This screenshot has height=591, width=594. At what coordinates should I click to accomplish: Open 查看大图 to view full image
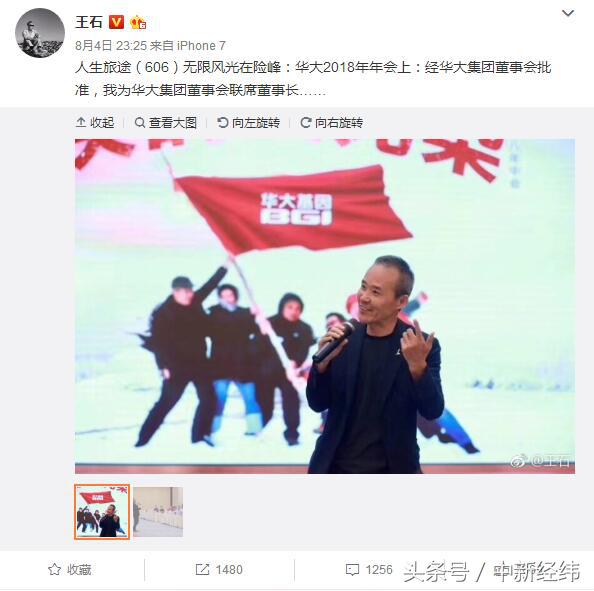[x=166, y=123]
